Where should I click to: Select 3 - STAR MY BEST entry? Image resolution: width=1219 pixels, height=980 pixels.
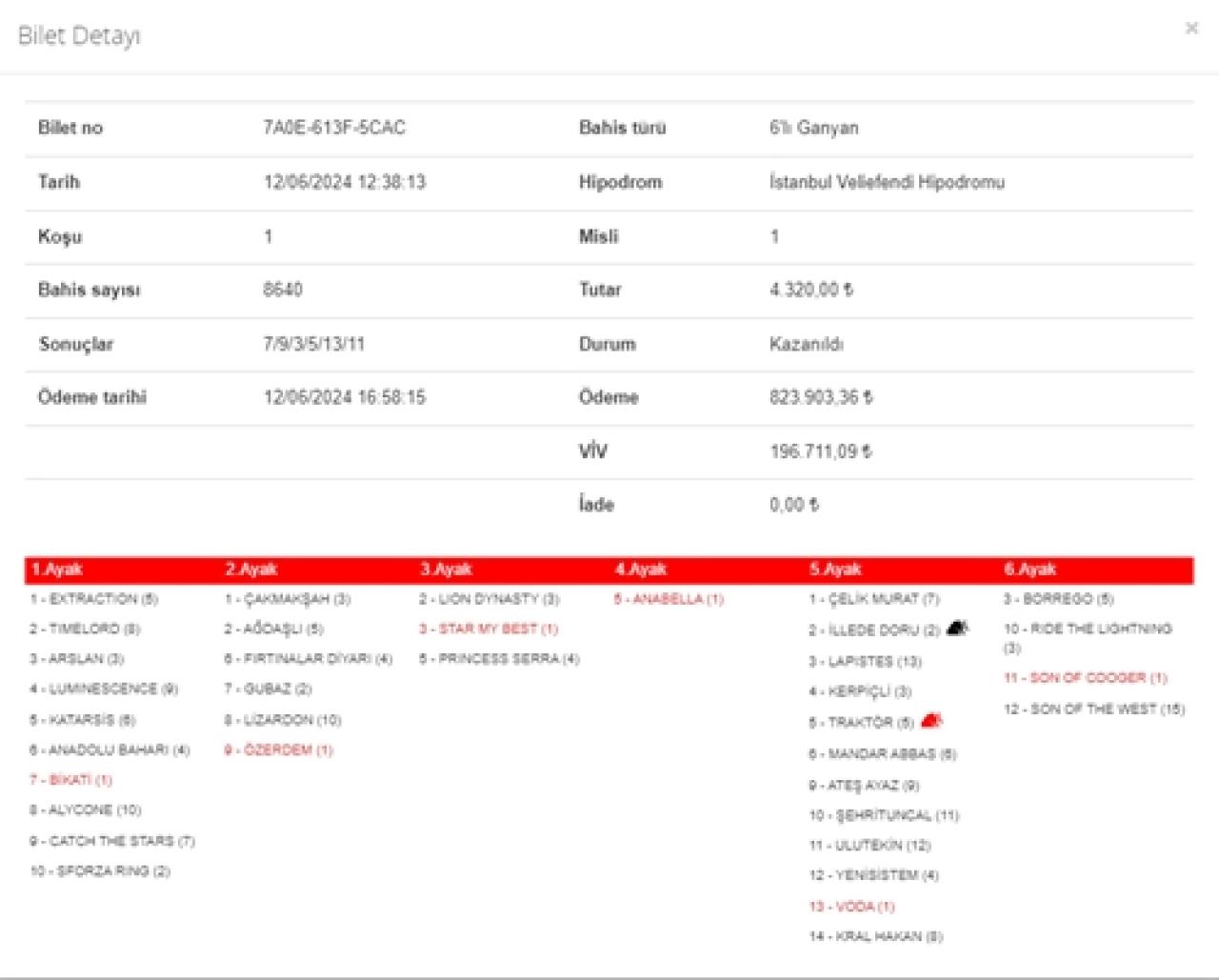pyautogui.click(x=489, y=629)
